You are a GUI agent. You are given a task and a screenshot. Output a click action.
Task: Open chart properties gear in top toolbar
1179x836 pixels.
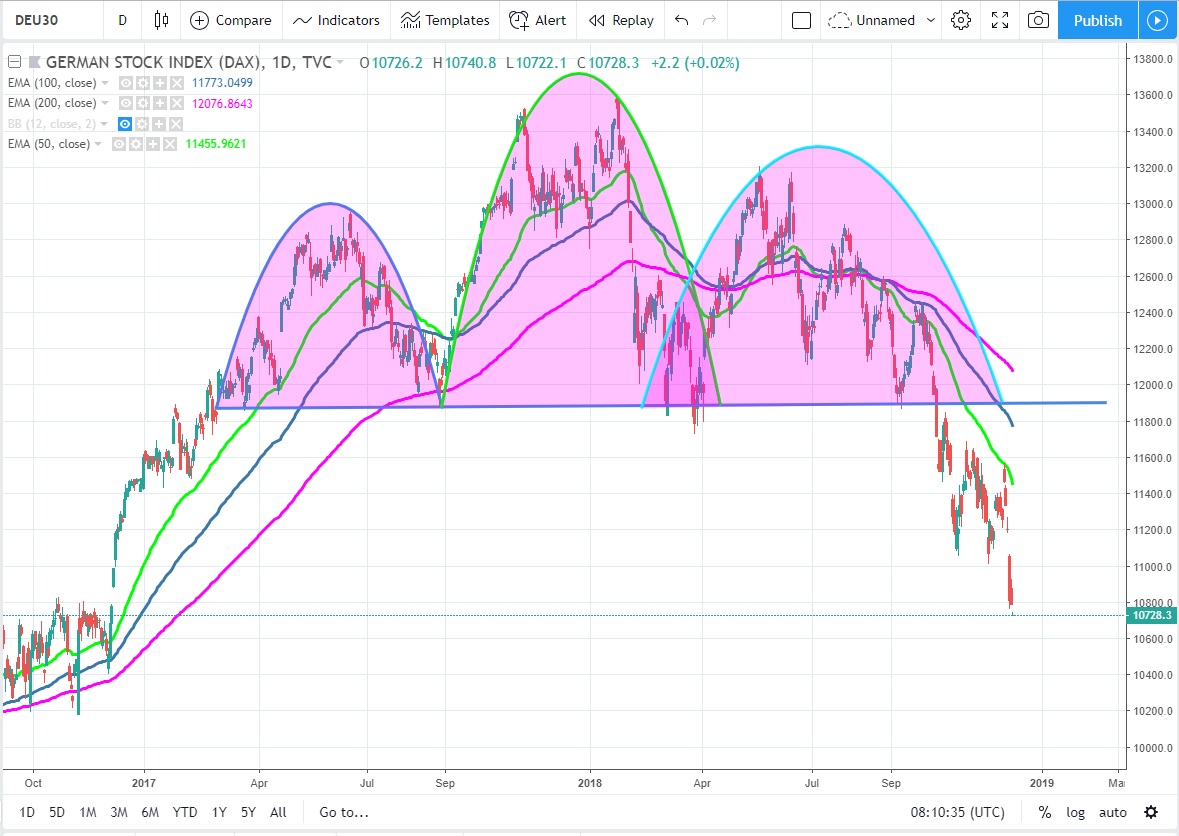(x=961, y=20)
